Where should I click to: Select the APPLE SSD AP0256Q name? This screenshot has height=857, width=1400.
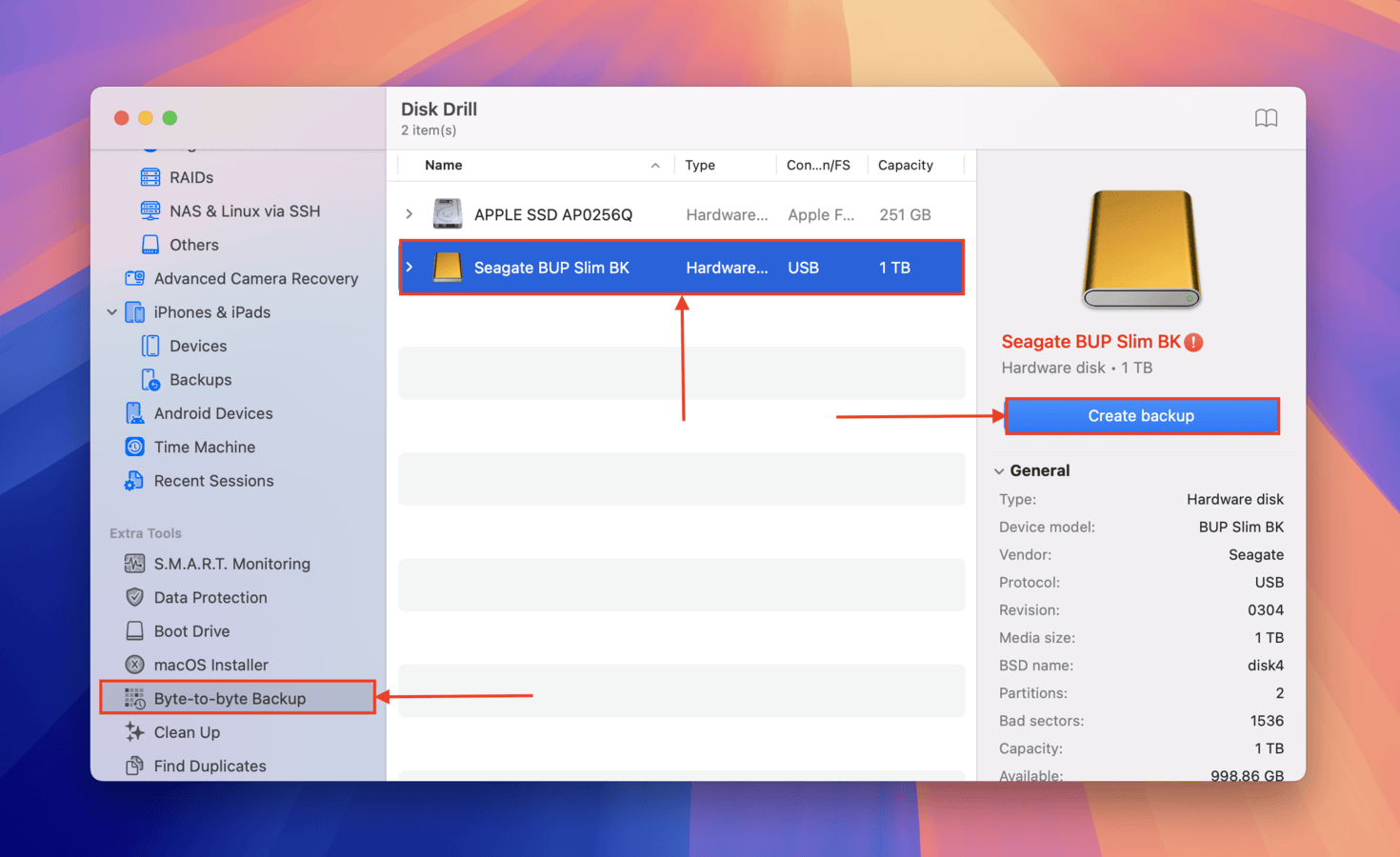[x=553, y=214]
